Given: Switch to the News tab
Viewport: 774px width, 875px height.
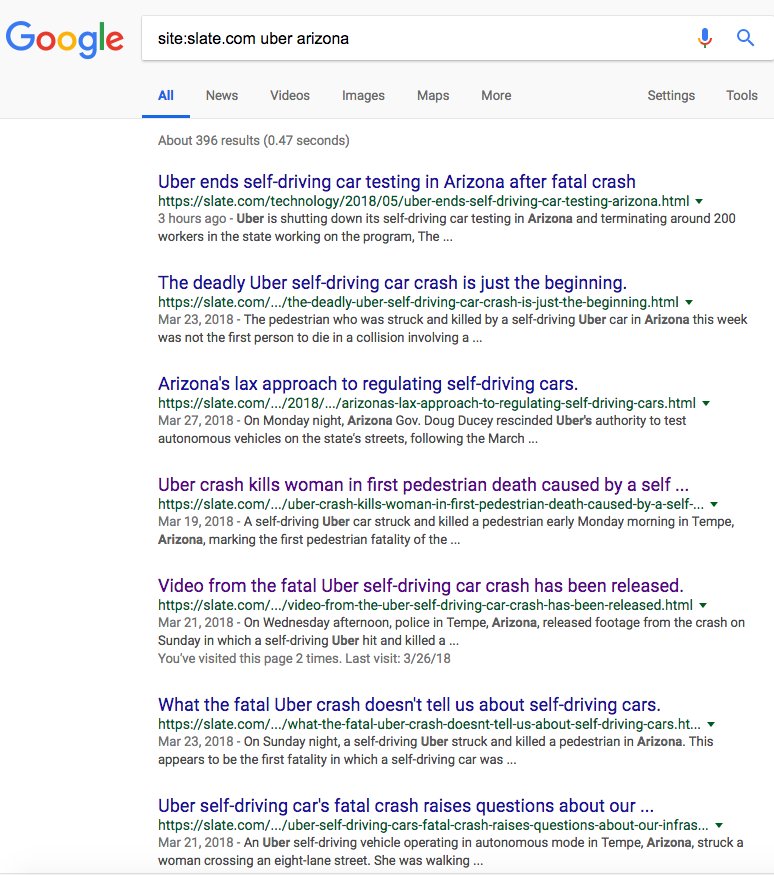Looking at the screenshot, I should click(222, 95).
